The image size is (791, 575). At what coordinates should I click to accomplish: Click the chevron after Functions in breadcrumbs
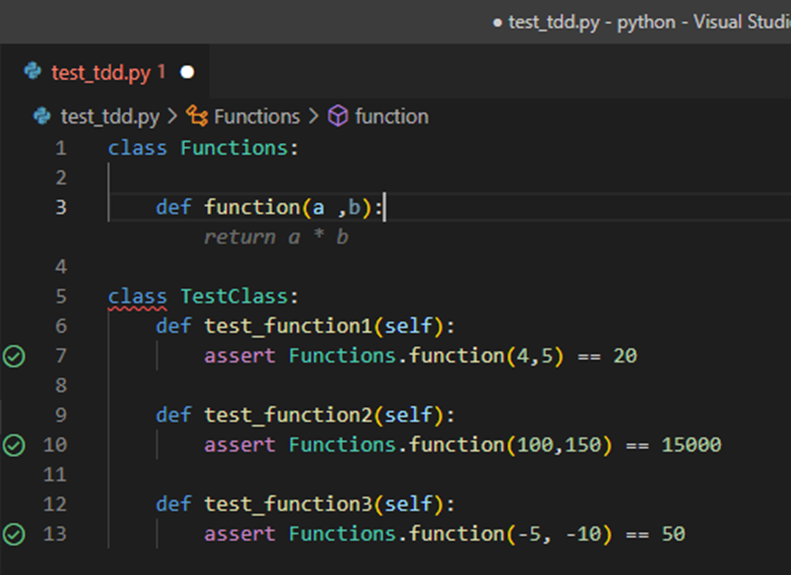click(x=314, y=117)
